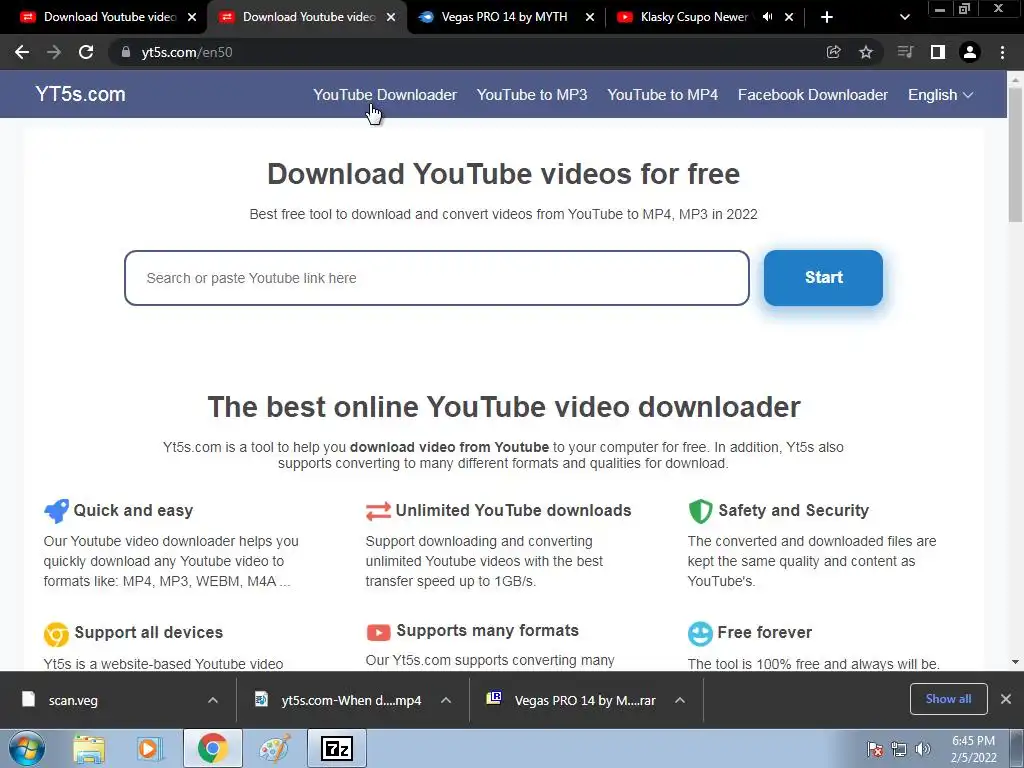Click the scrollbar down arrow

(x=1015, y=662)
